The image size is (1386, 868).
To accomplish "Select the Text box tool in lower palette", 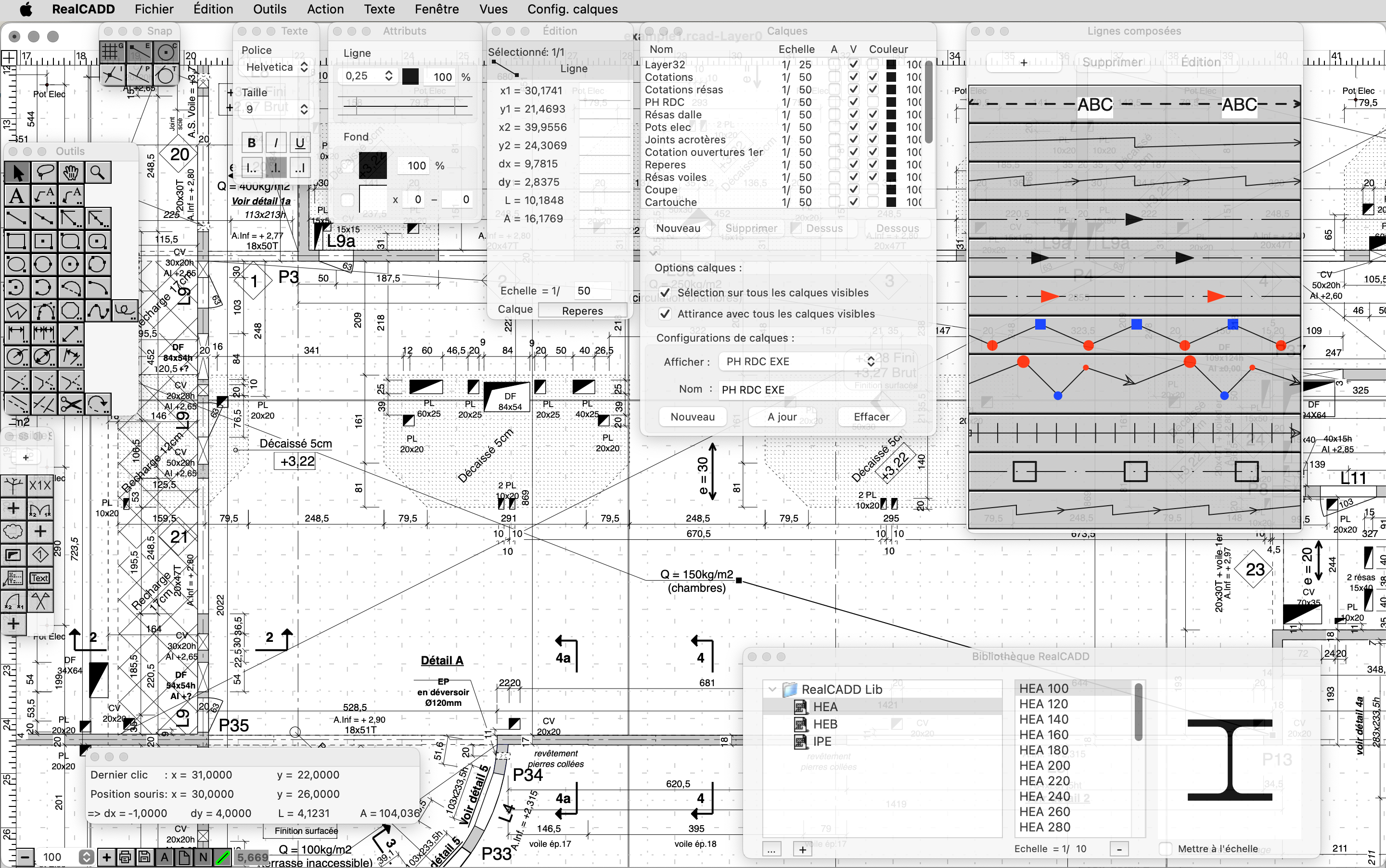I will [40, 578].
